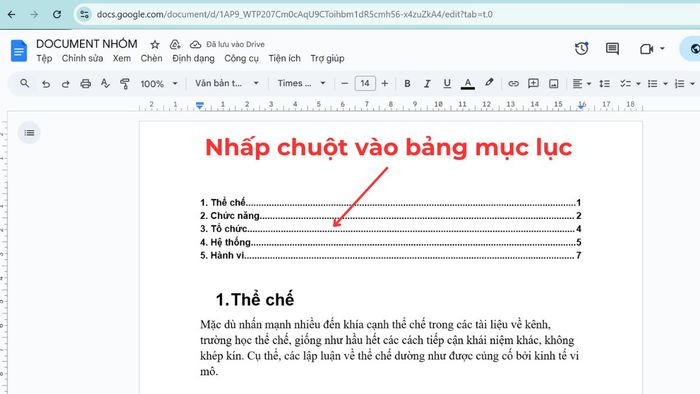Viewport: 700px width, 394px height.
Task: Click the browser forward arrow
Action: 34,14
